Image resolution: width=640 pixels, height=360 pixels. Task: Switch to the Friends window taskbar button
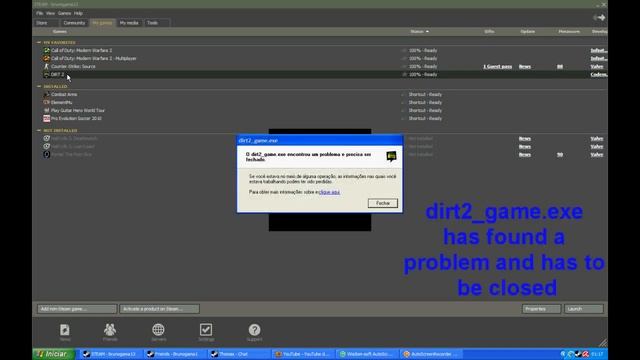(175, 354)
